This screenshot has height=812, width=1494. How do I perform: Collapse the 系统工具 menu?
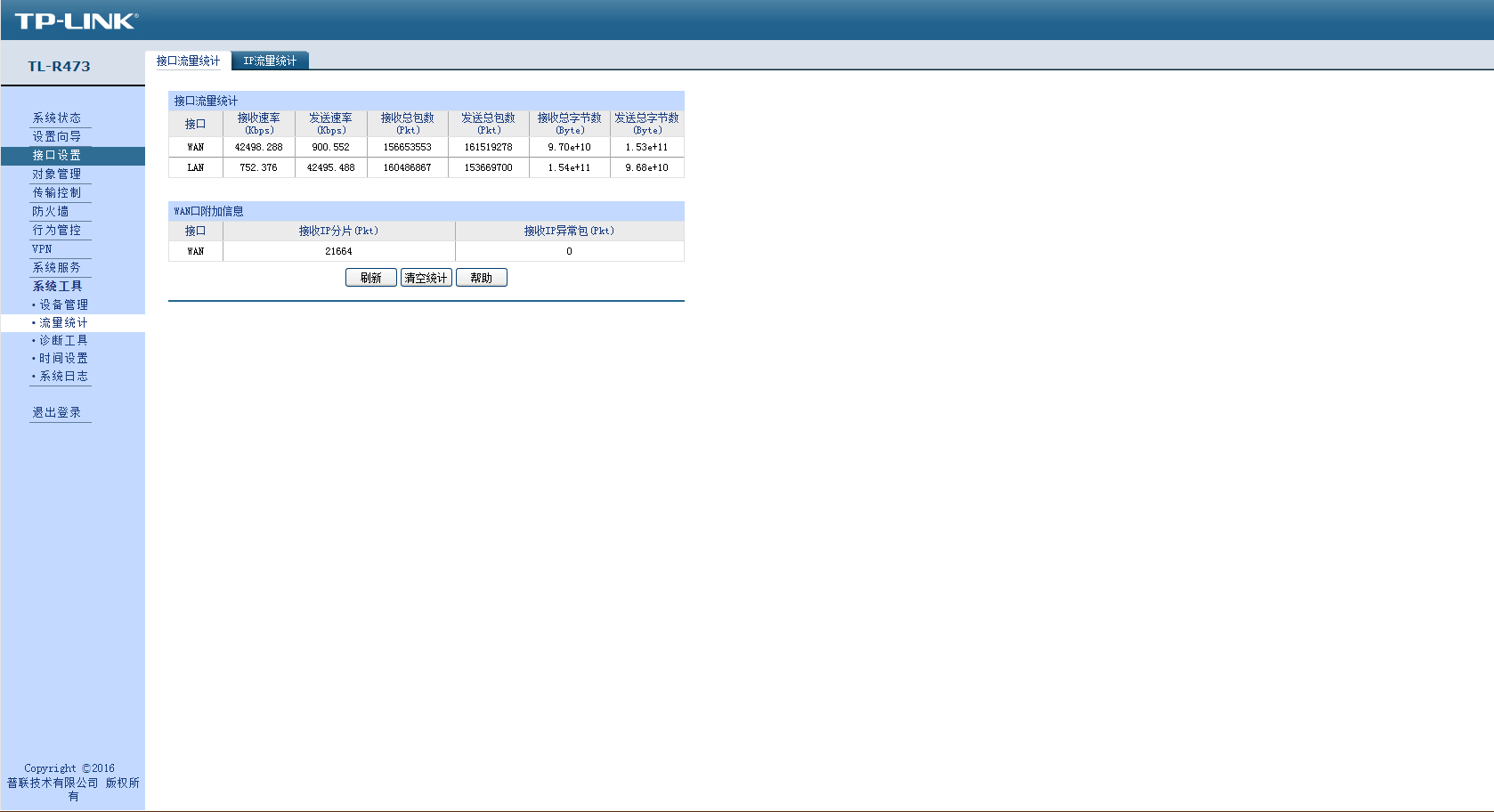(58, 286)
